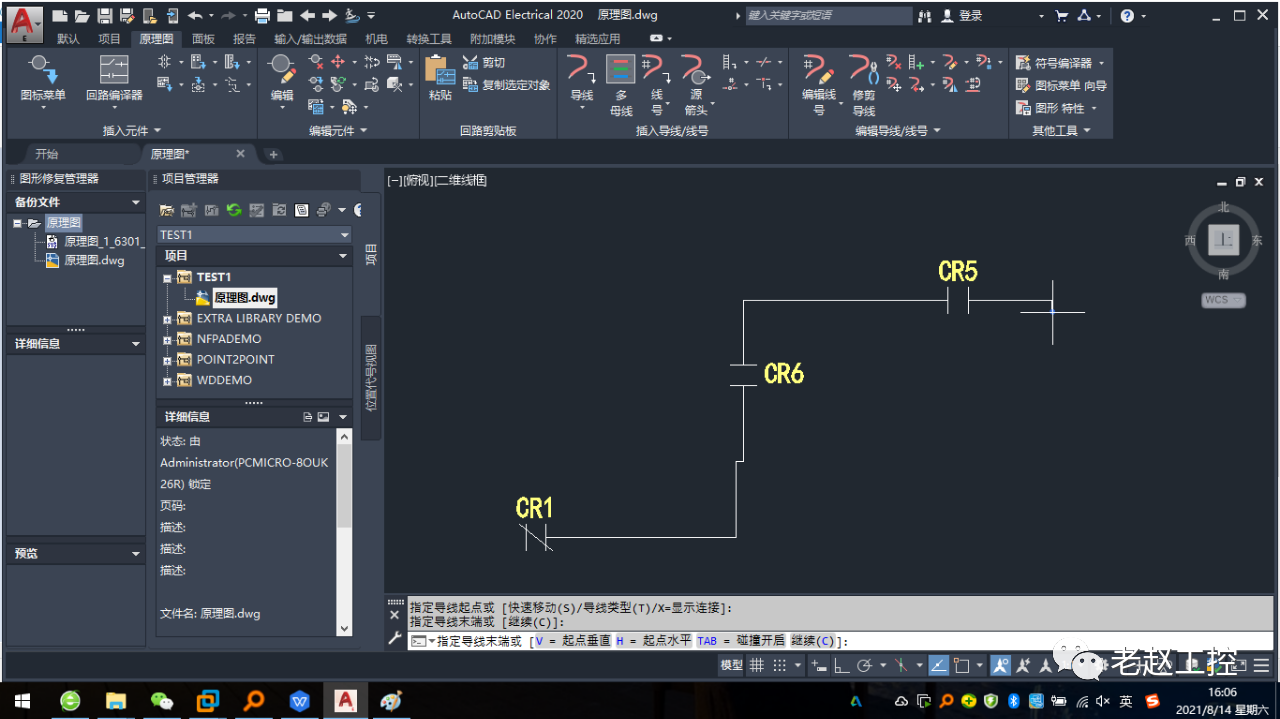The width and height of the screenshot is (1280, 719).
Task: Click the 编辑线号 edit wire number tool
Action: click(818, 85)
